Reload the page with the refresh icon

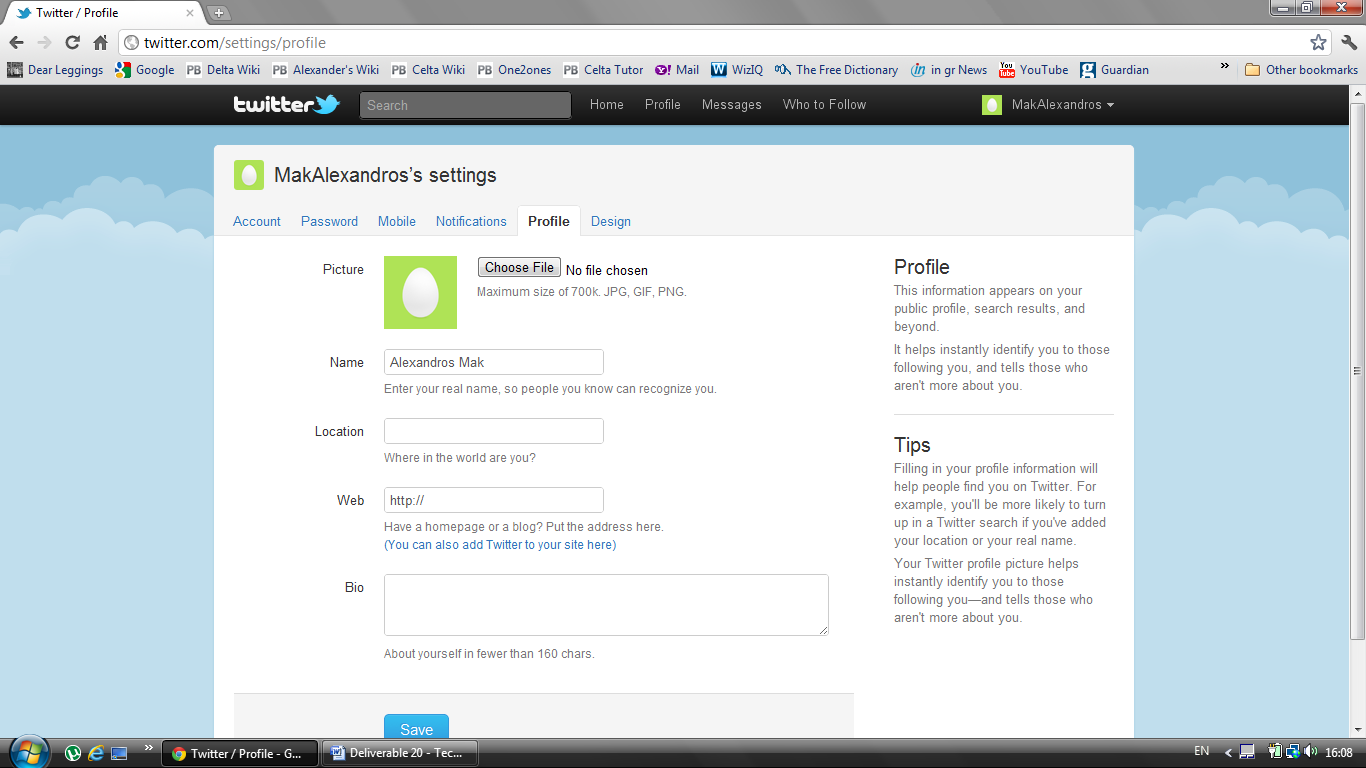pyautogui.click(x=72, y=42)
